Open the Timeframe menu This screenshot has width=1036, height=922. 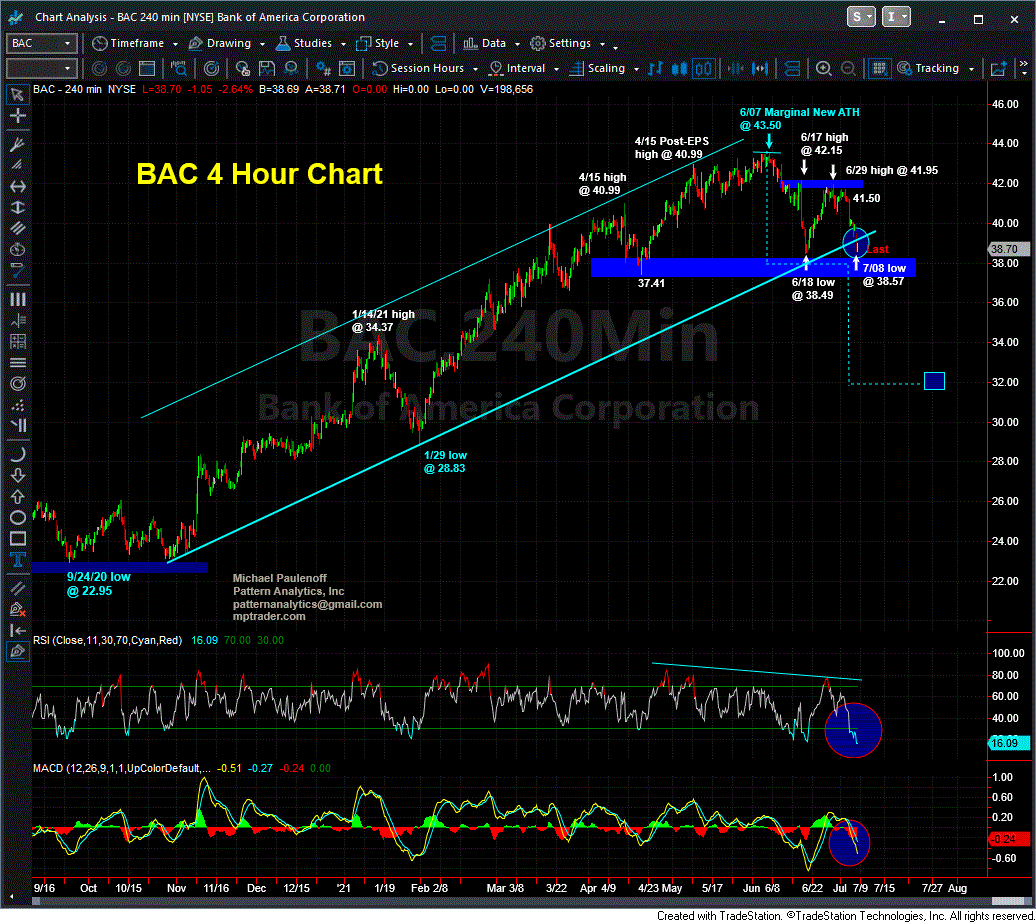coord(135,44)
